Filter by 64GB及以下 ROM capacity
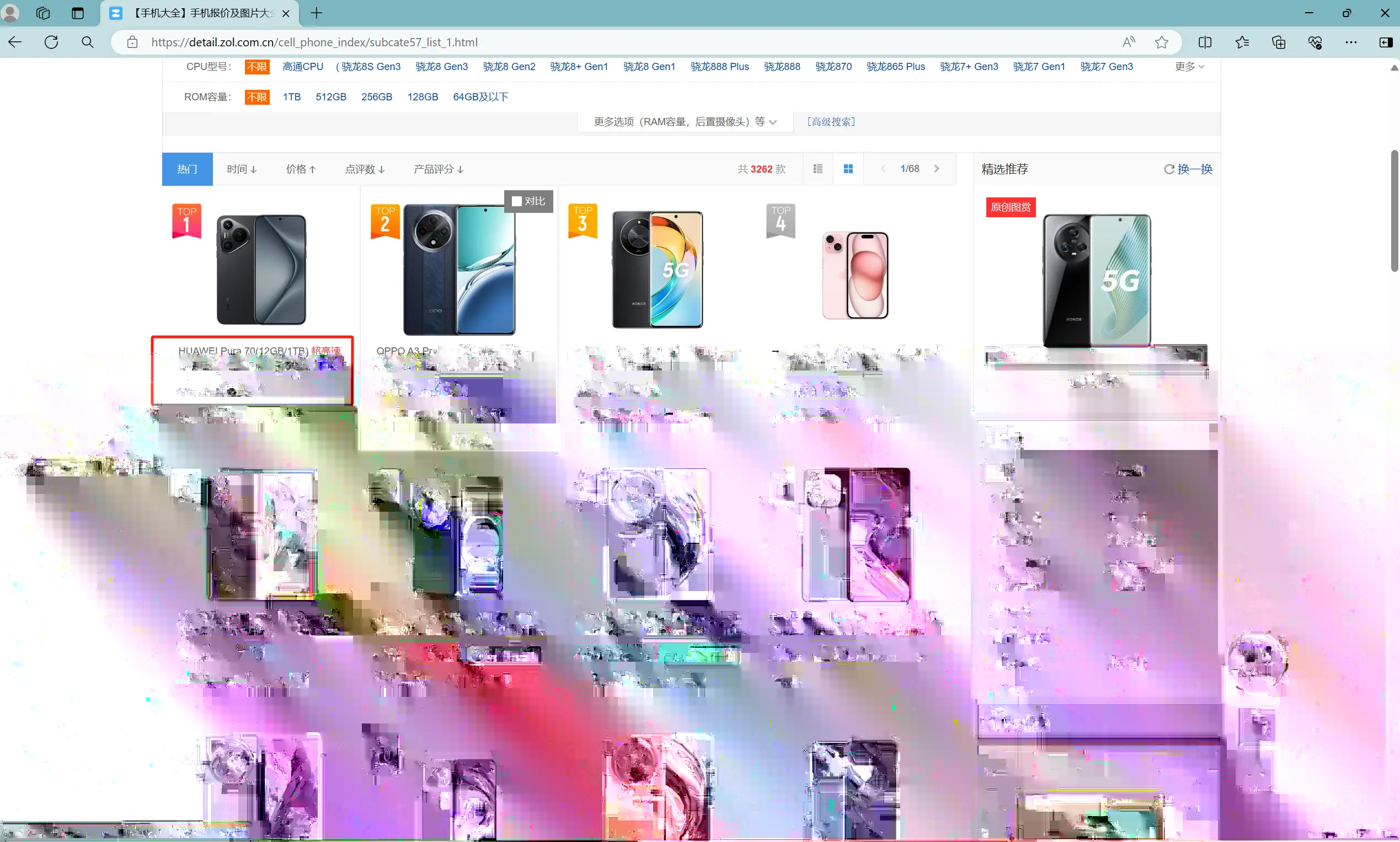Viewport: 1400px width, 842px height. pos(480,97)
